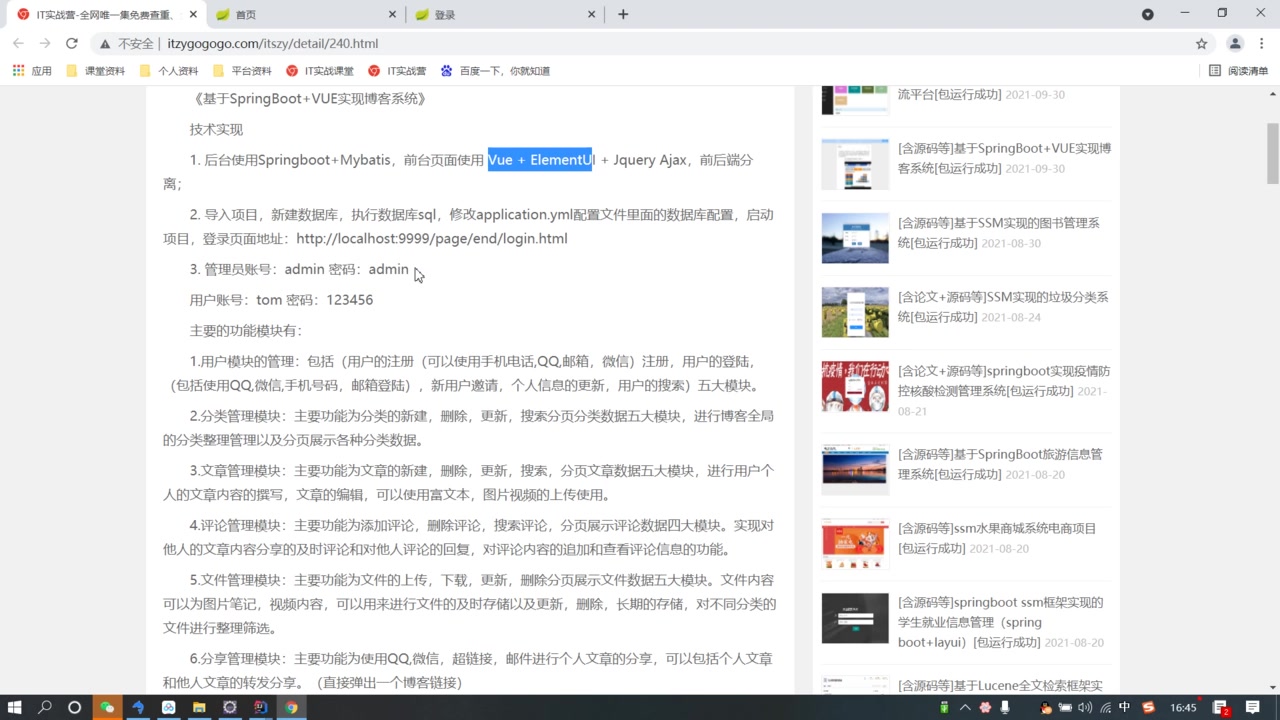Click the not-secure warning icon in address bar

(x=105, y=44)
